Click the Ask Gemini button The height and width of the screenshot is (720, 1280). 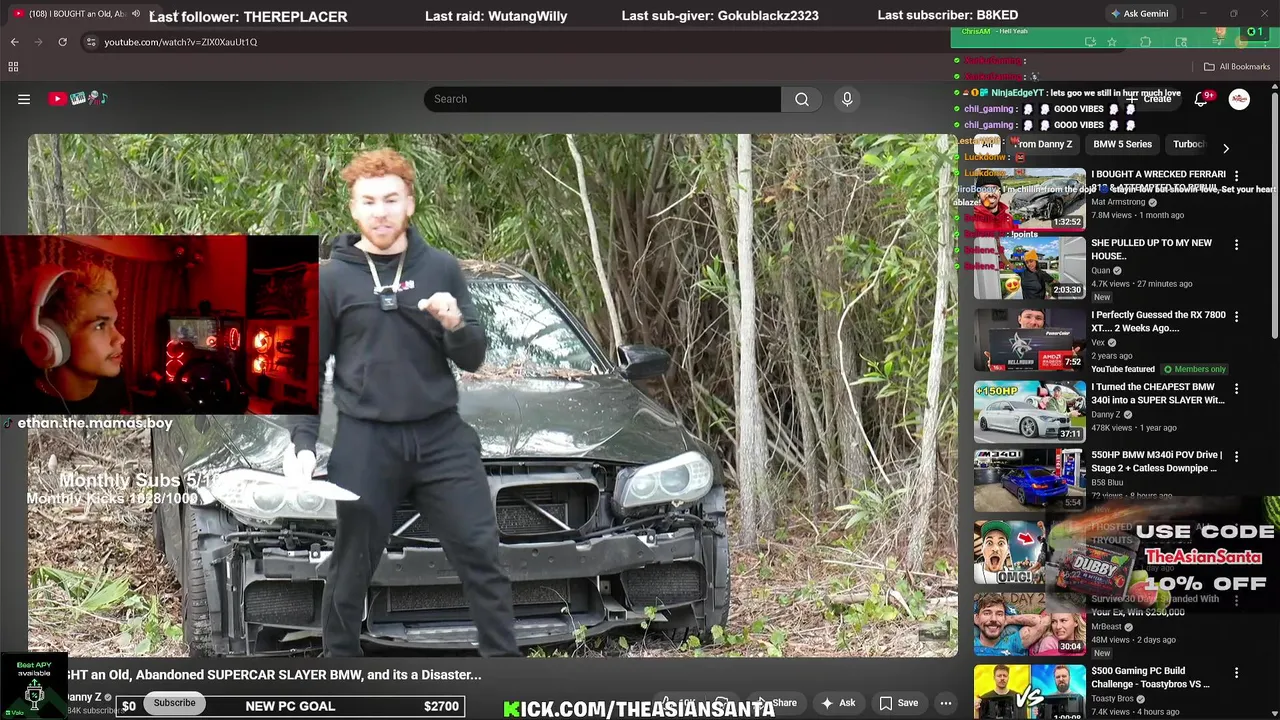point(1139,14)
